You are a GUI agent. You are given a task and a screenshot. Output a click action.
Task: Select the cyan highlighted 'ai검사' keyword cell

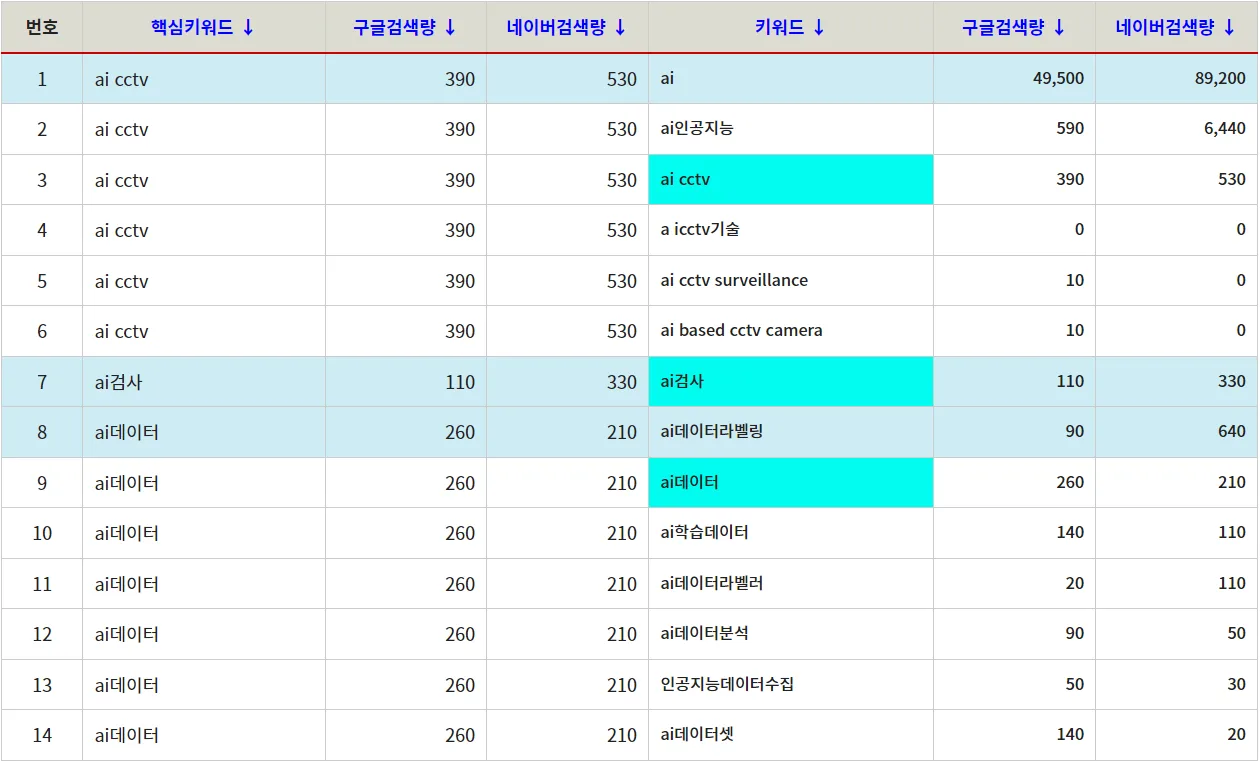790,382
